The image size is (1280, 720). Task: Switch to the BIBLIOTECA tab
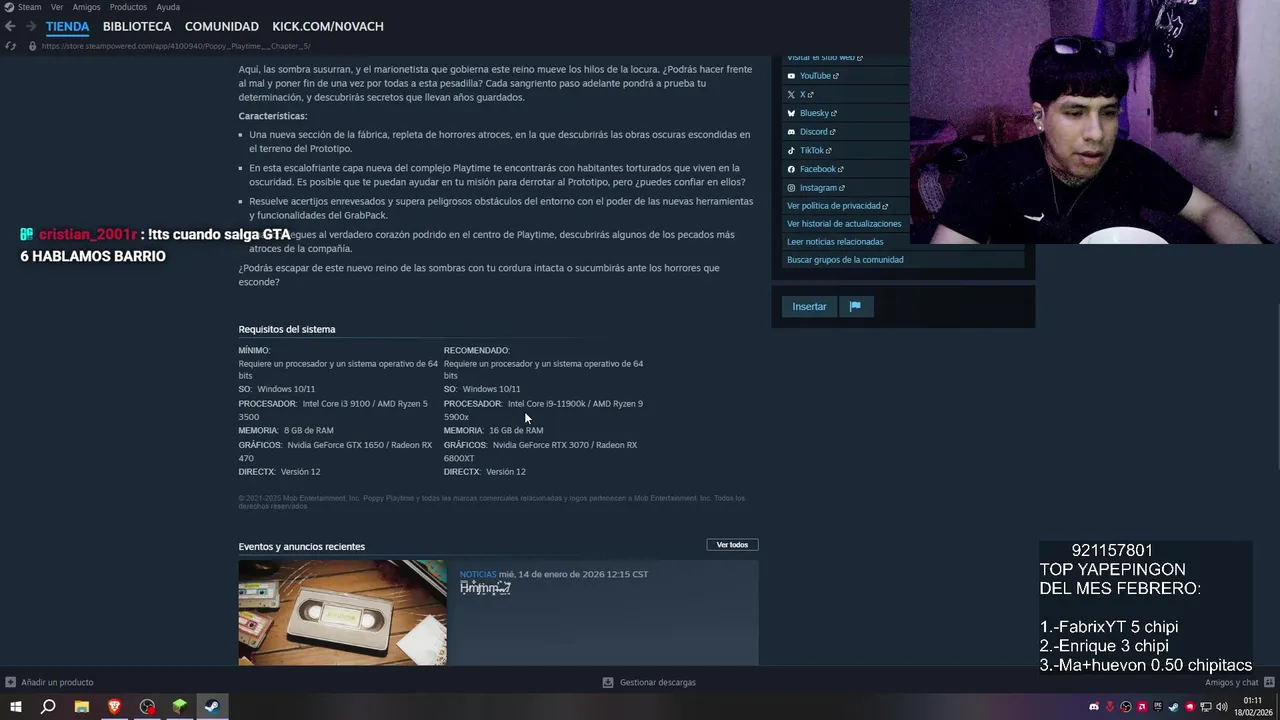tap(137, 26)
